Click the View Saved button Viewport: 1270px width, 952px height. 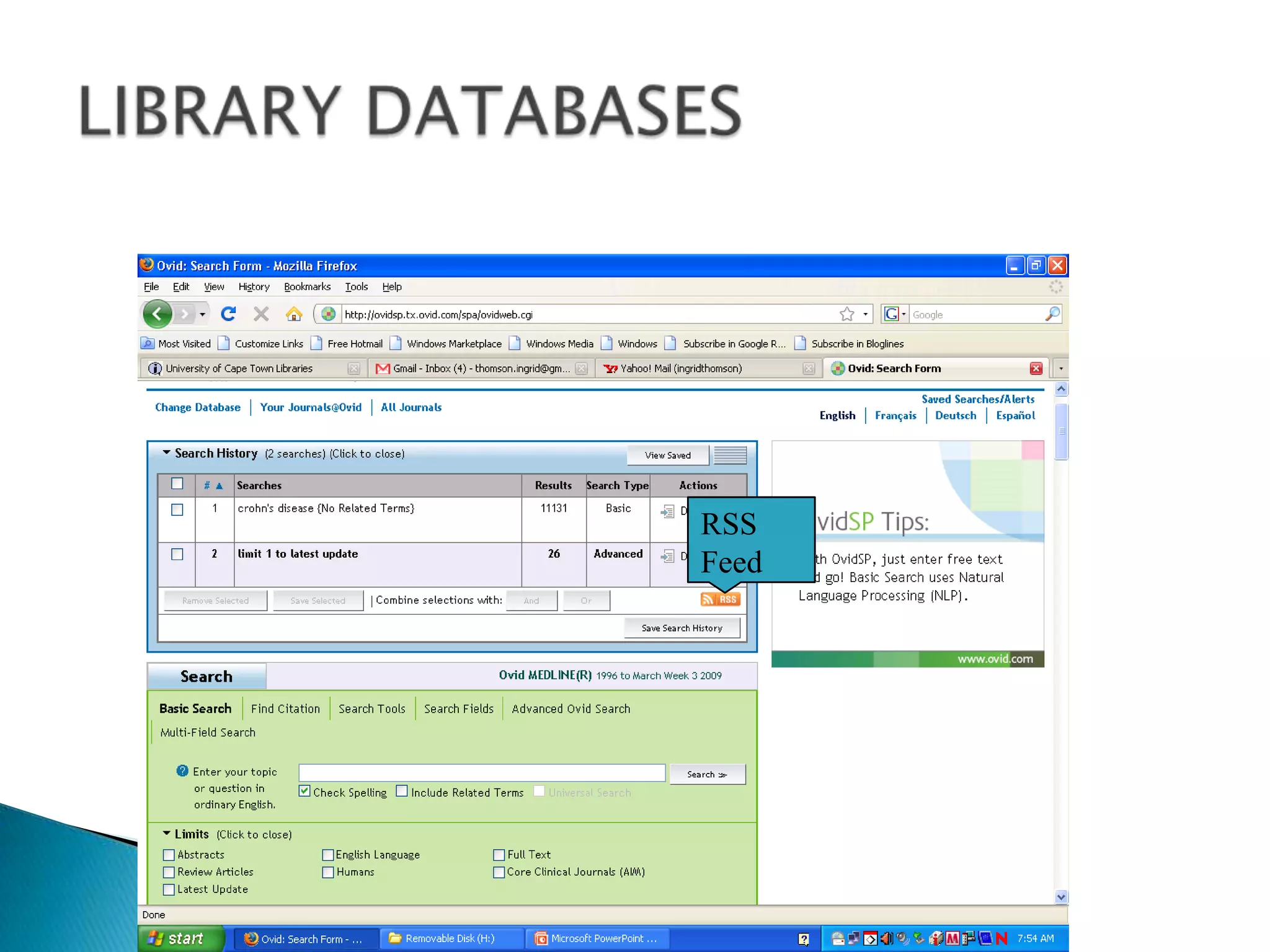coord(668,455)
